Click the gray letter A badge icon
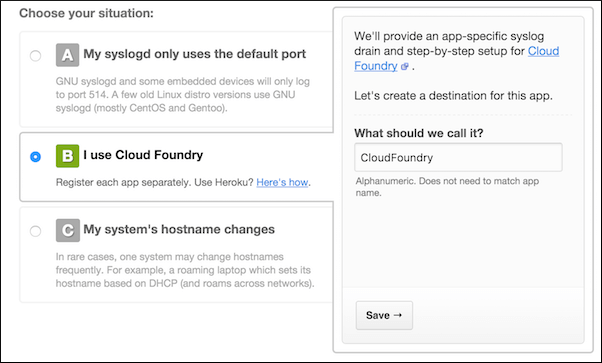The height and width of the screenshot is (363, 602). [68, 55]
